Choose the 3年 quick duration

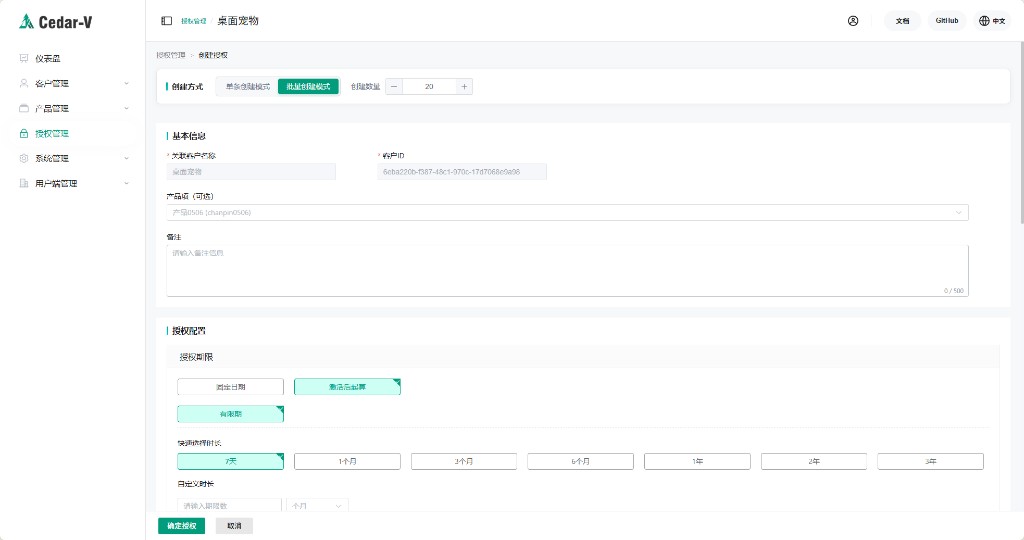[x=931, y=461]
